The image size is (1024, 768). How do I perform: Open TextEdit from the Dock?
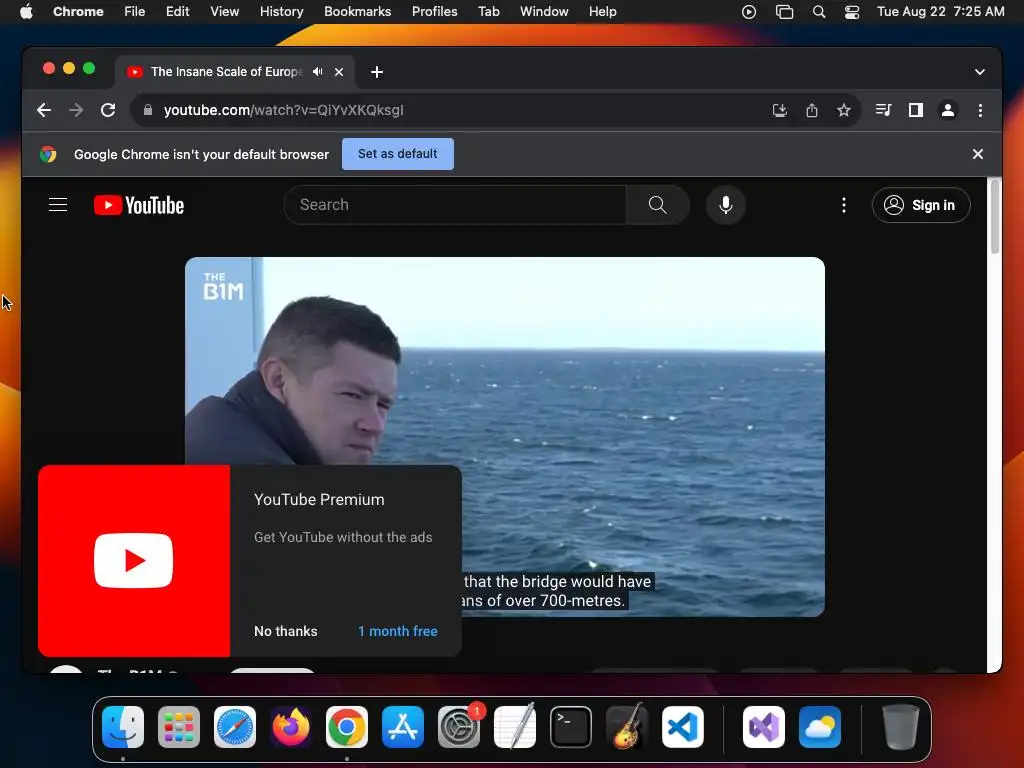click(x=515, y=727)
